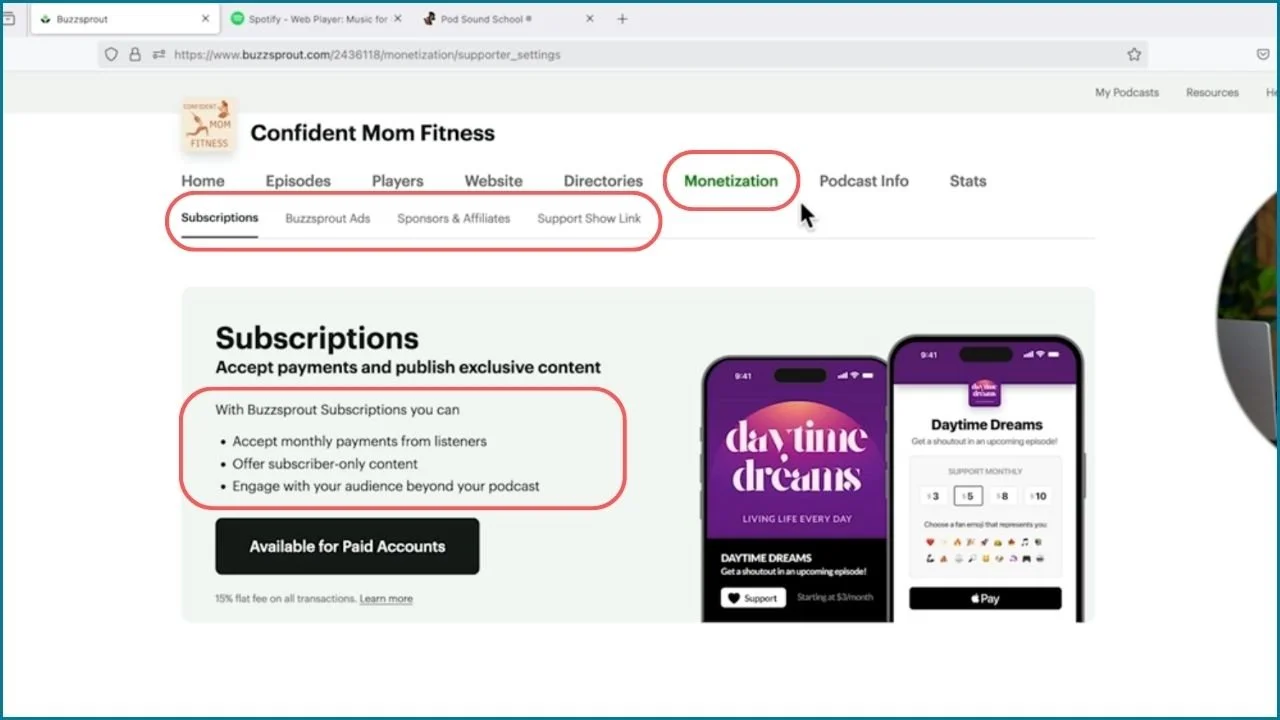Open the Podcast Info tab
The height and width of the screenshot is (720, 1280).
pyautogui.click(x=864, y=181)
